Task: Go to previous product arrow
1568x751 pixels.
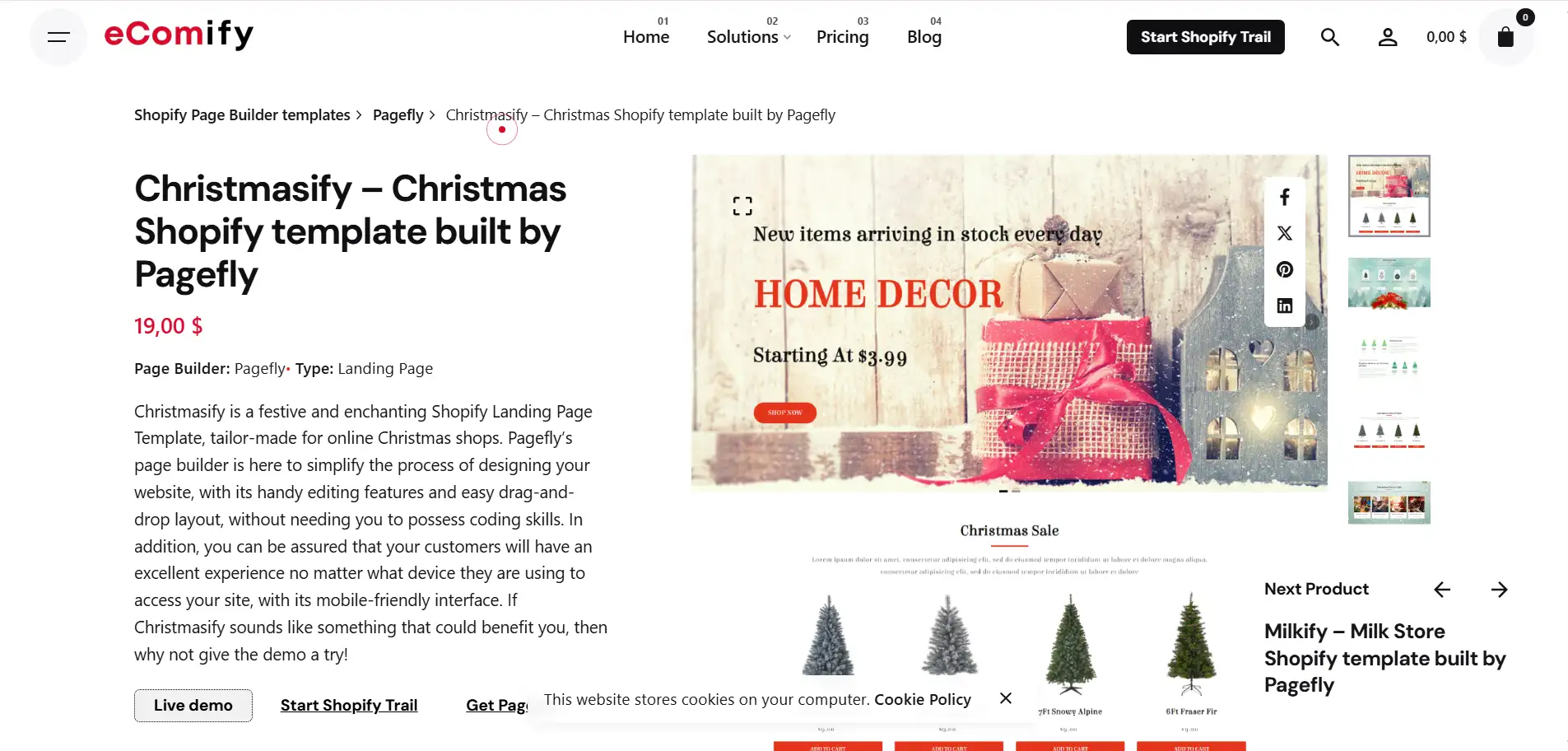Action: click(1442, 590)
